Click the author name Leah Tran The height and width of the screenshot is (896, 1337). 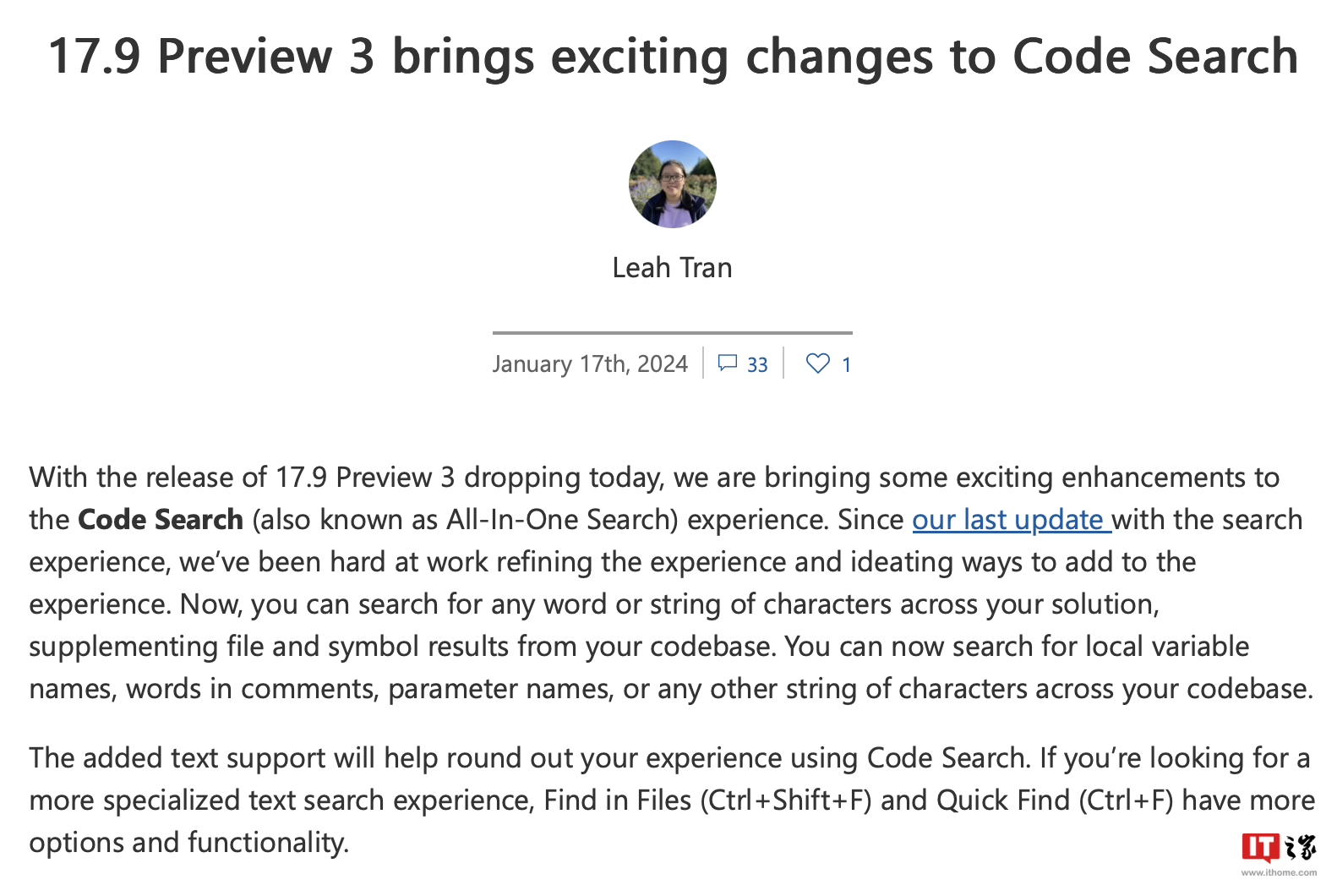tap(673, 268)
